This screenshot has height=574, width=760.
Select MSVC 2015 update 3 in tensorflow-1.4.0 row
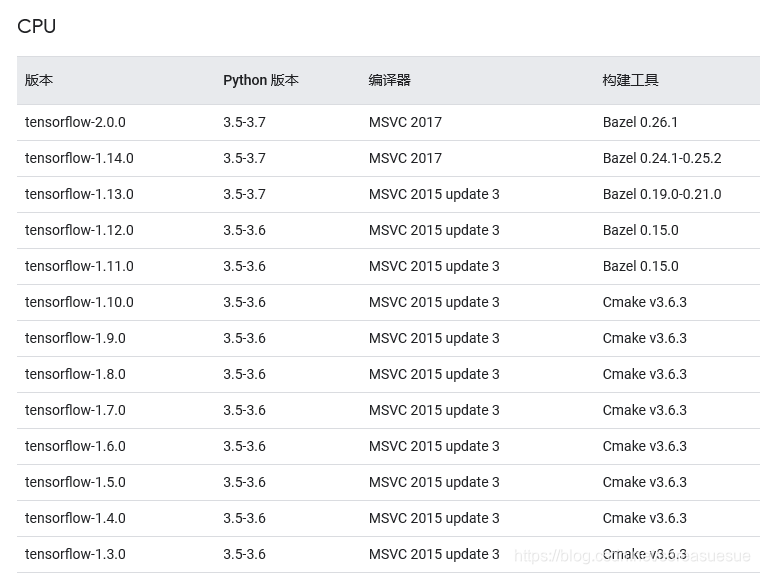click(x=434, y=518)
